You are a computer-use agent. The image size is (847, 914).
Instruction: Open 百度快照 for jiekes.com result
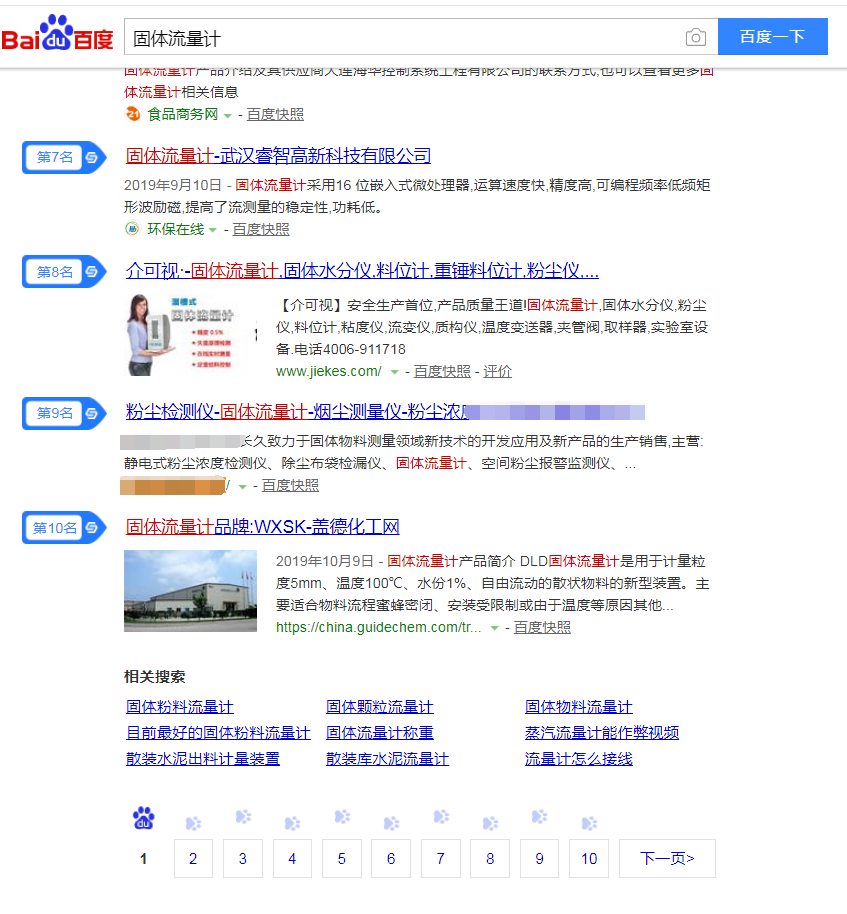(x=442, y=371)
